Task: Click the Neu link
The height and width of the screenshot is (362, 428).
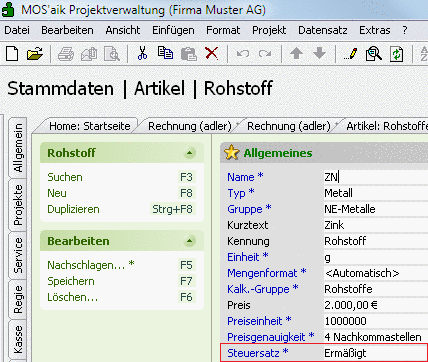Action: coord(57,193)
